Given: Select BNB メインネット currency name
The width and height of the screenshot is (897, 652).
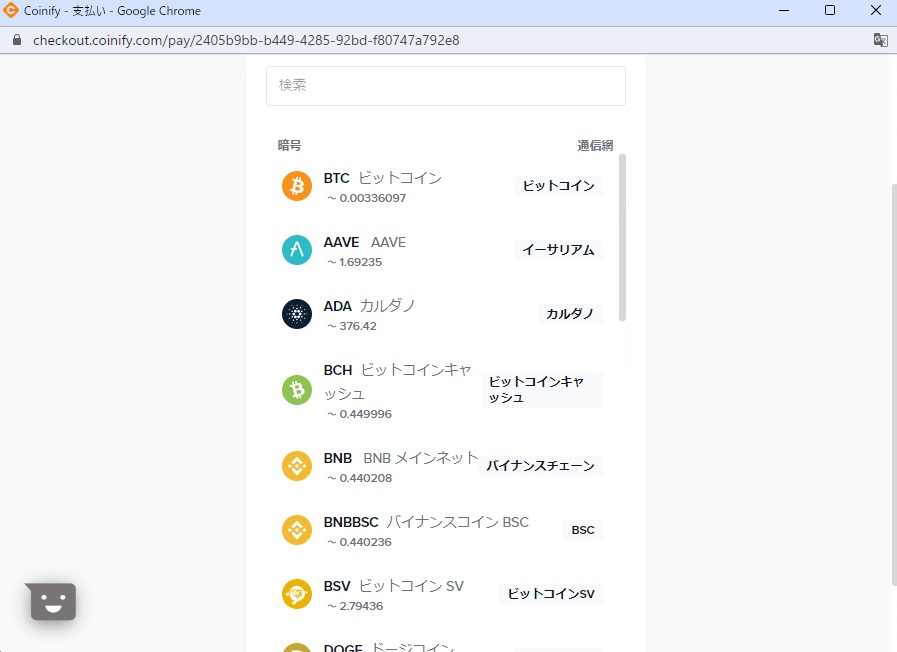Looking at the screenshot, I should 401,458.
